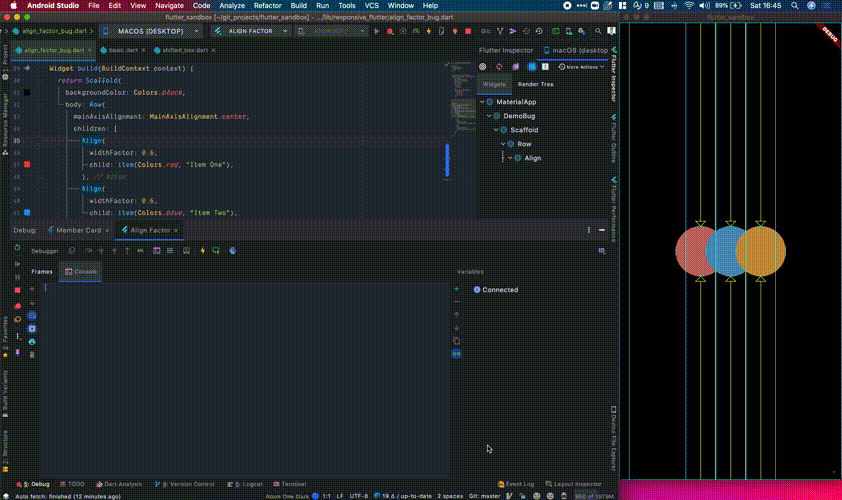Click the red color gutter icon

27,164
